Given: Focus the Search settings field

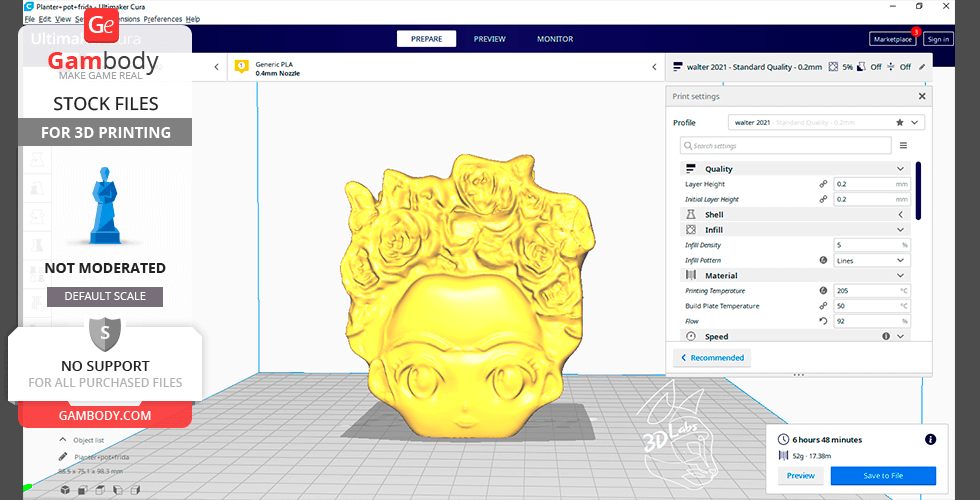Looking at the screenshot, I should coord(786,146).
